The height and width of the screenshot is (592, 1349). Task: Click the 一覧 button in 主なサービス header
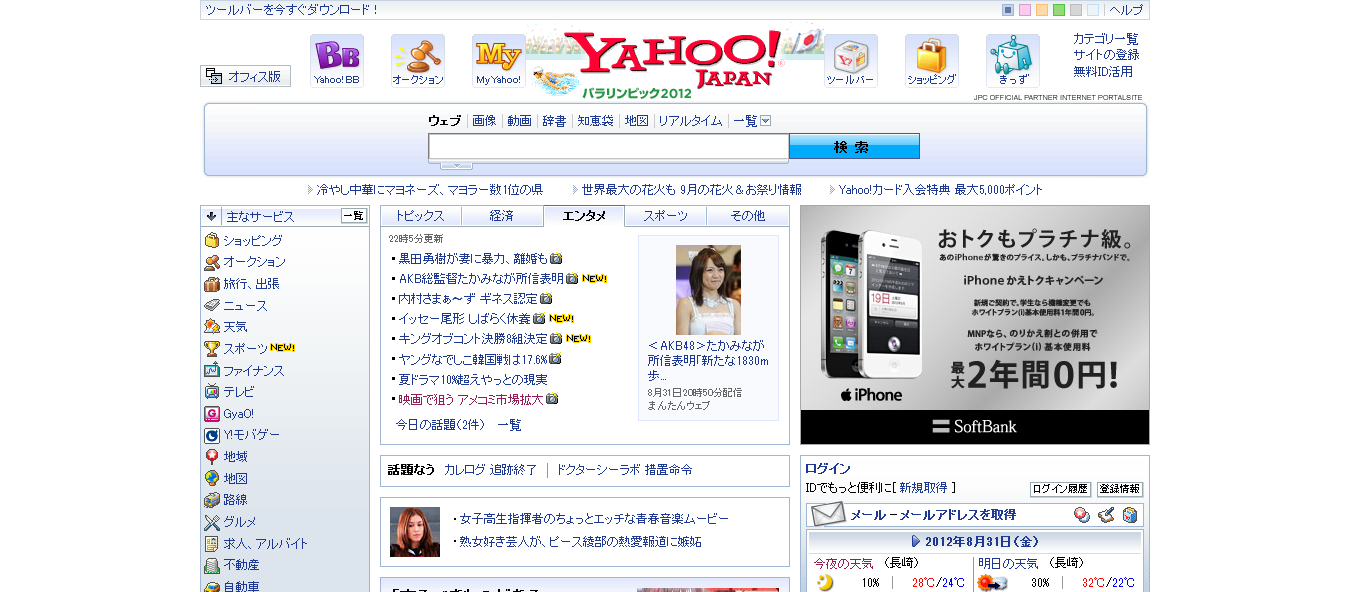click(x=354, y=215)
